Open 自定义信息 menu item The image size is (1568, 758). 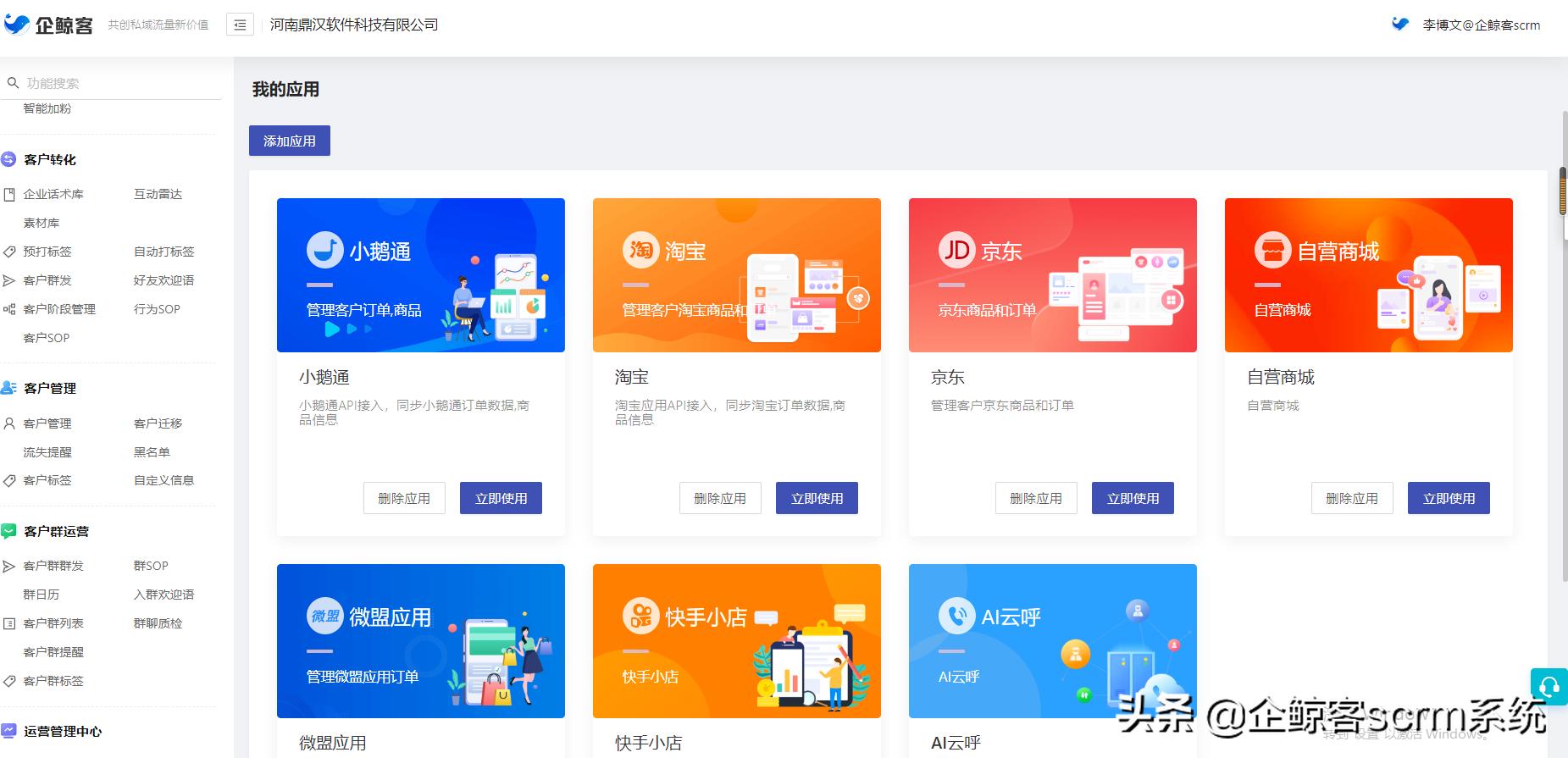point(164,480)
